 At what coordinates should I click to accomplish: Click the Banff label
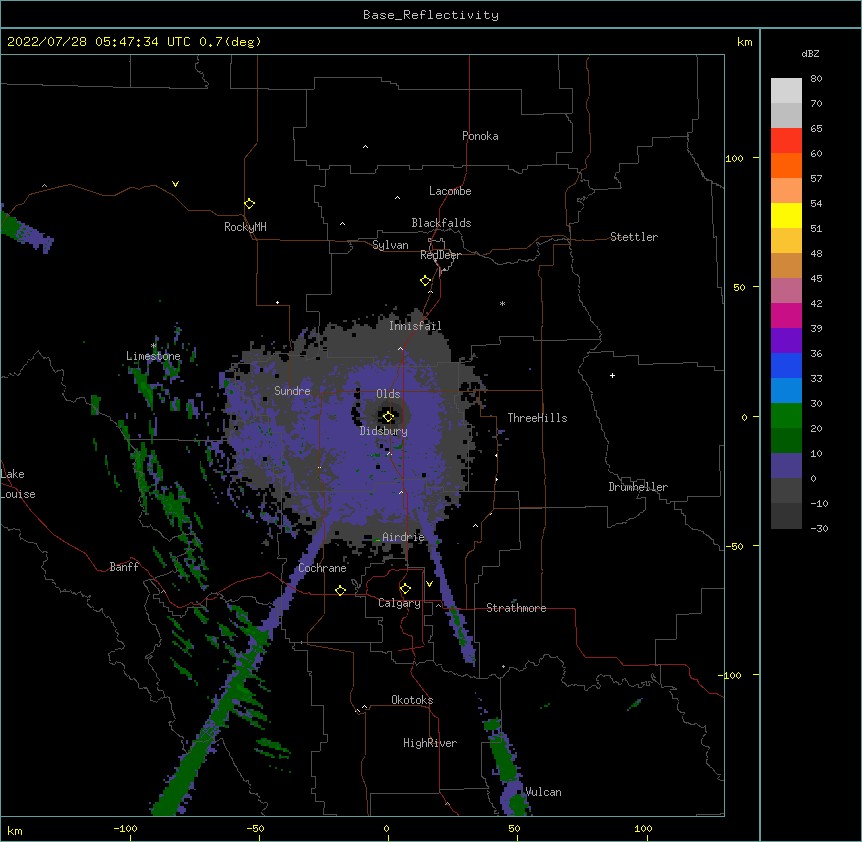[x=124, y=567]
